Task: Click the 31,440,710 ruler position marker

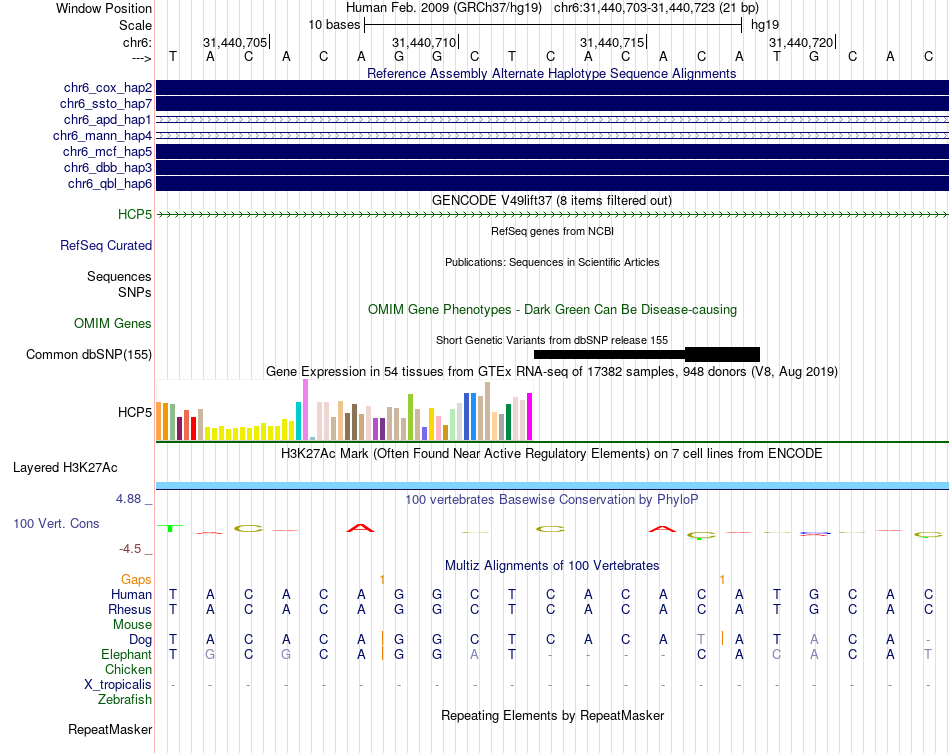Action: (425, 42)
